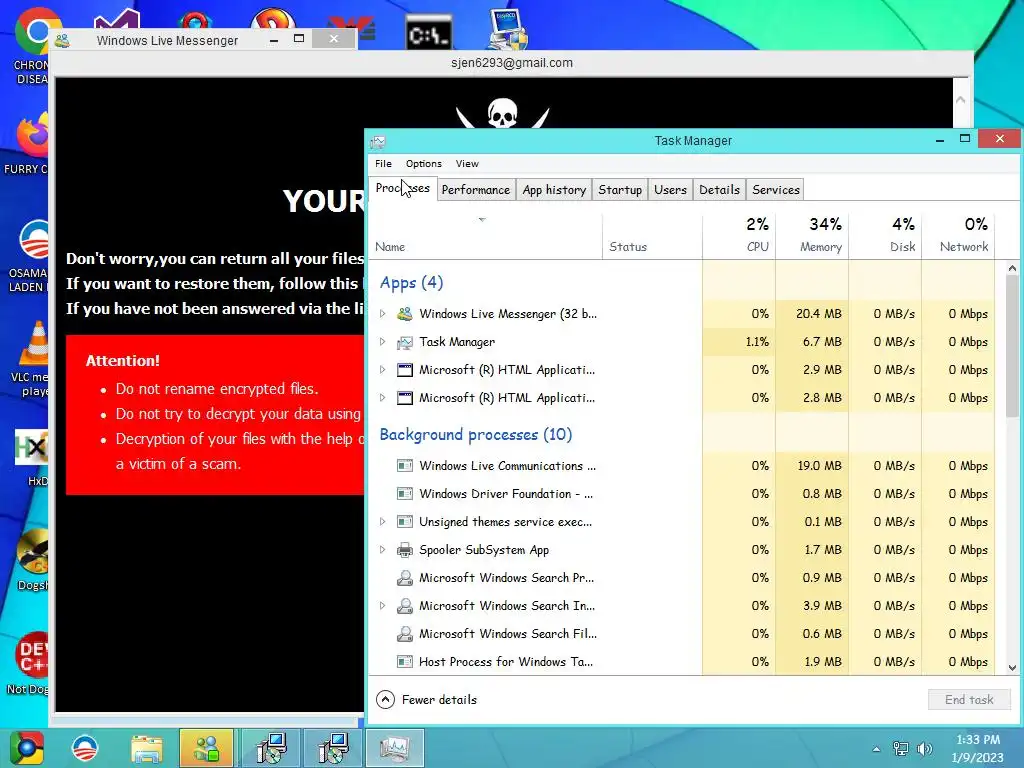Click the Unsigned themes service icon
This screenshot has width=1024, height=768.
pyautogui.click(x=405, y=522)
